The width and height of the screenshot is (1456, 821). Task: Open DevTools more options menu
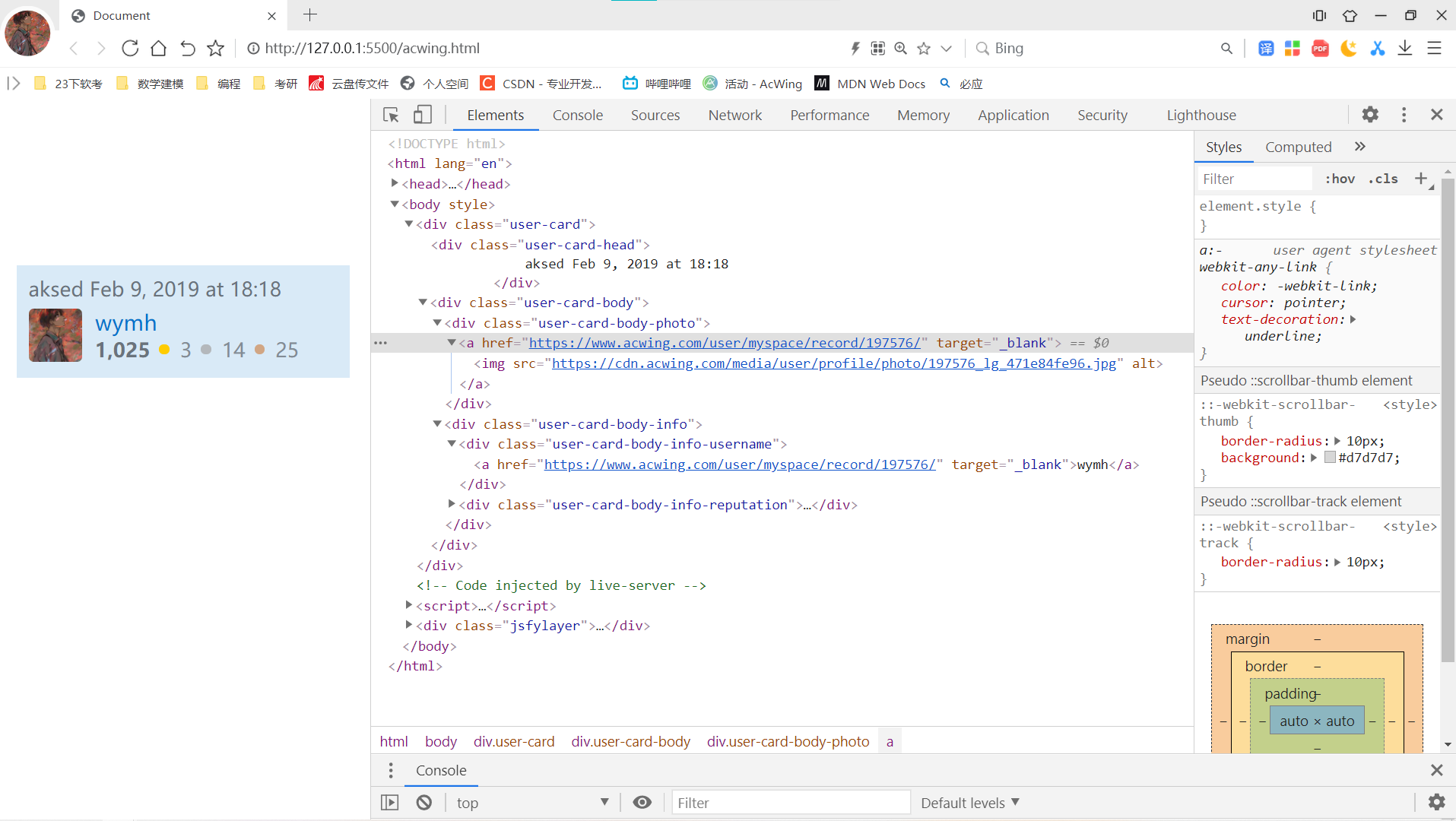[x=1404, y=115]
